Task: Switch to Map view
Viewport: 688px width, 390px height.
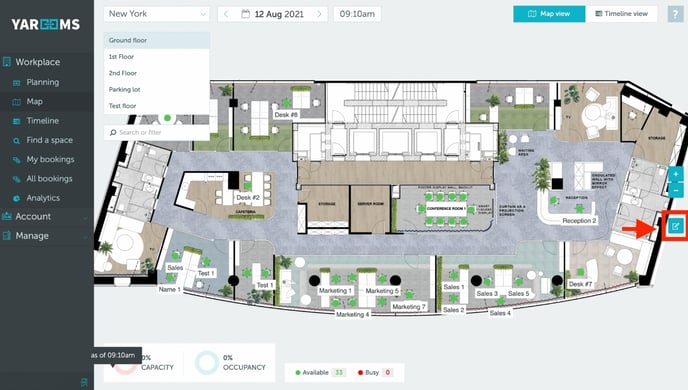Action: [549, 14]
